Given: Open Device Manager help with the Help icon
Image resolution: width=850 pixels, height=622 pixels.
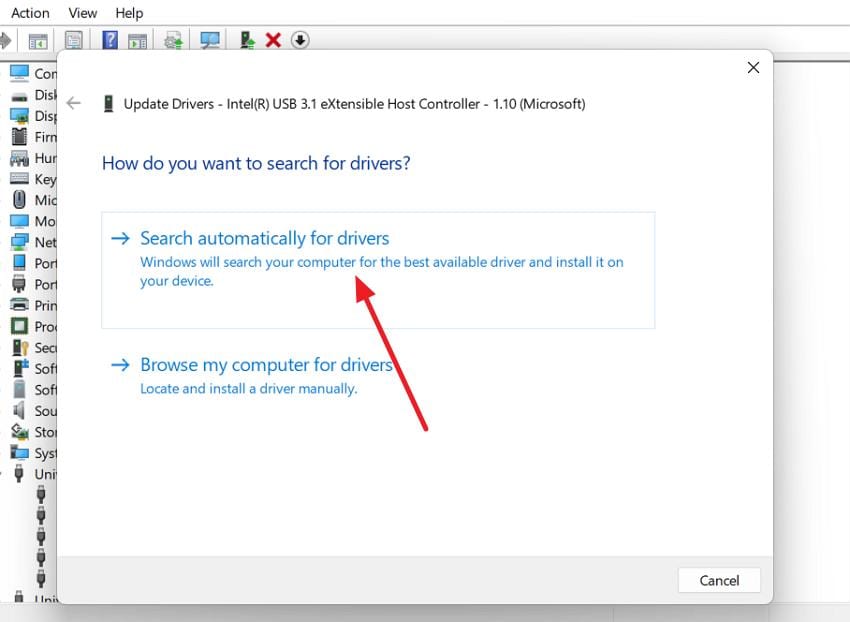Looking at the screenshot, I should 108,40.
